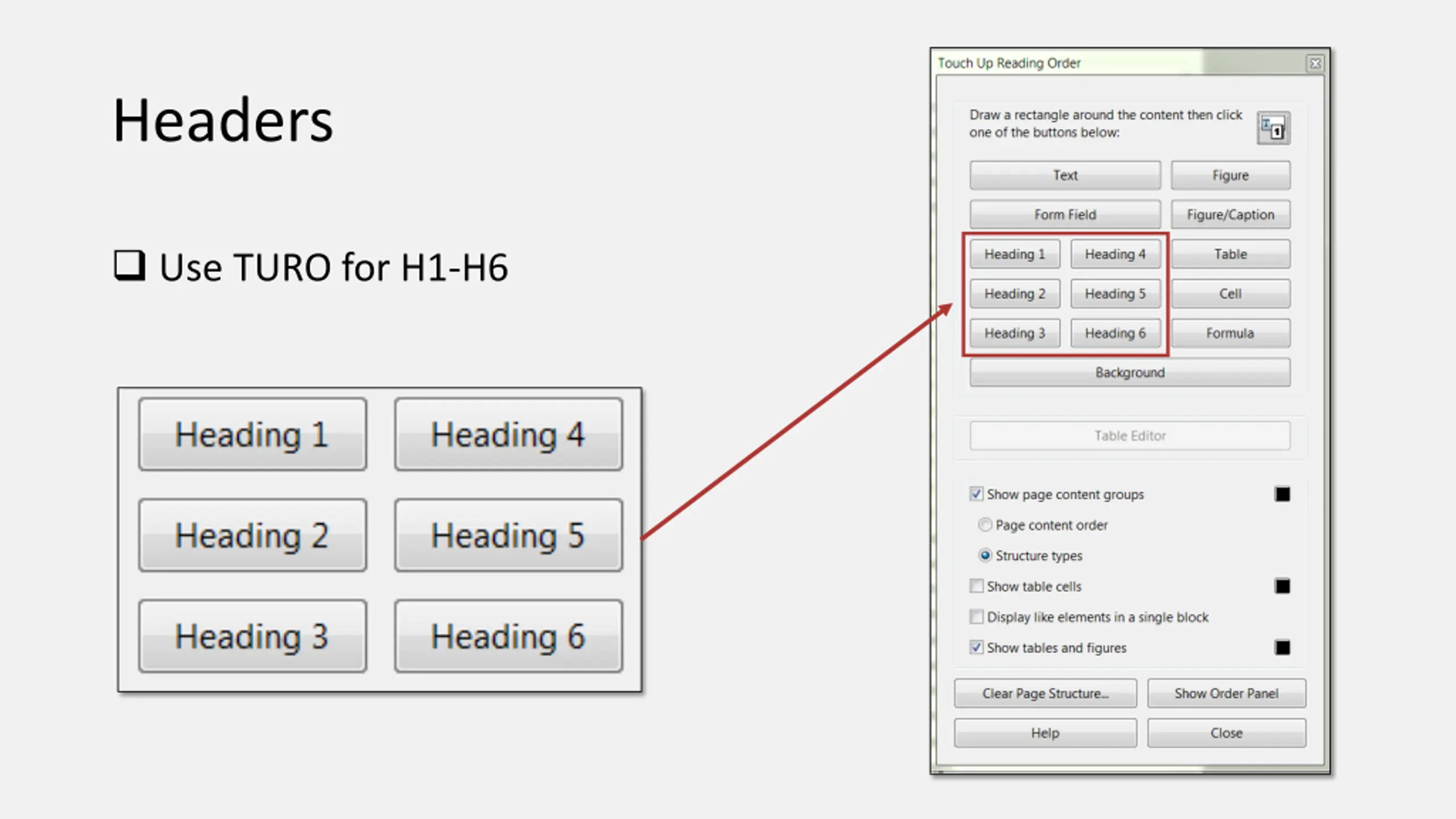This screenshot has width=1456, height=819.
Task: Click the reading order icon in the dialog
Action: coord(1273,128)
